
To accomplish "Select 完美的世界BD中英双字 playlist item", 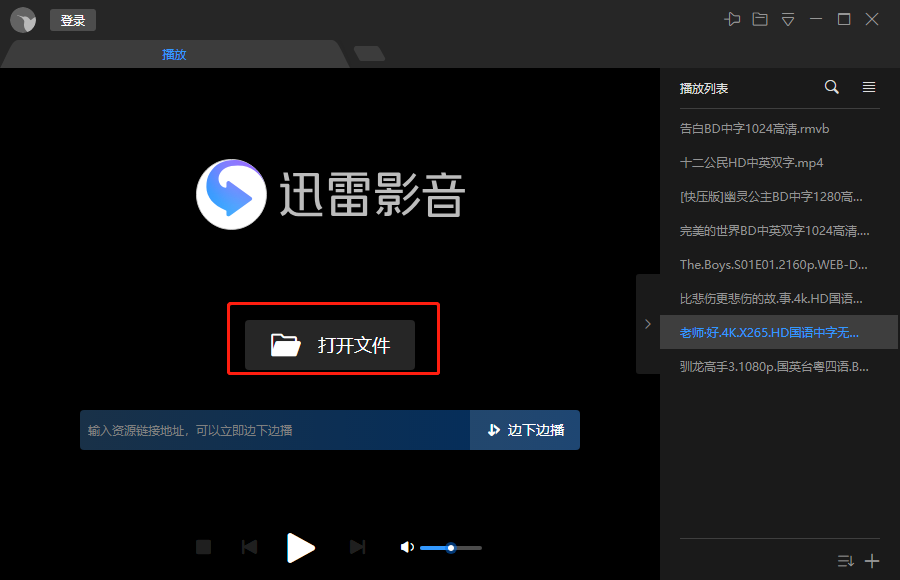I will [x=779, y=230].
